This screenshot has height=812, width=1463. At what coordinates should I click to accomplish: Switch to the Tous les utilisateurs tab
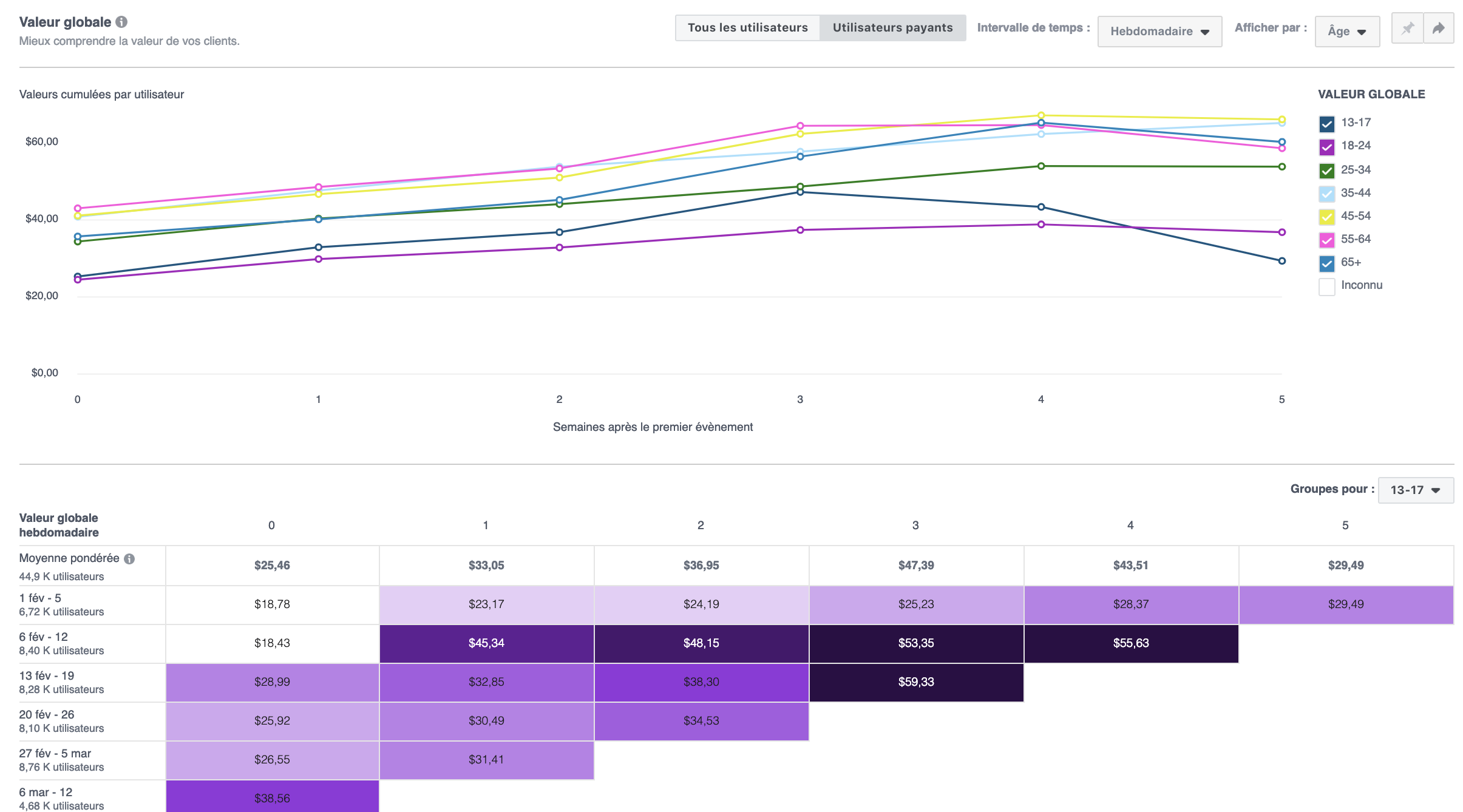pos(747,27)
